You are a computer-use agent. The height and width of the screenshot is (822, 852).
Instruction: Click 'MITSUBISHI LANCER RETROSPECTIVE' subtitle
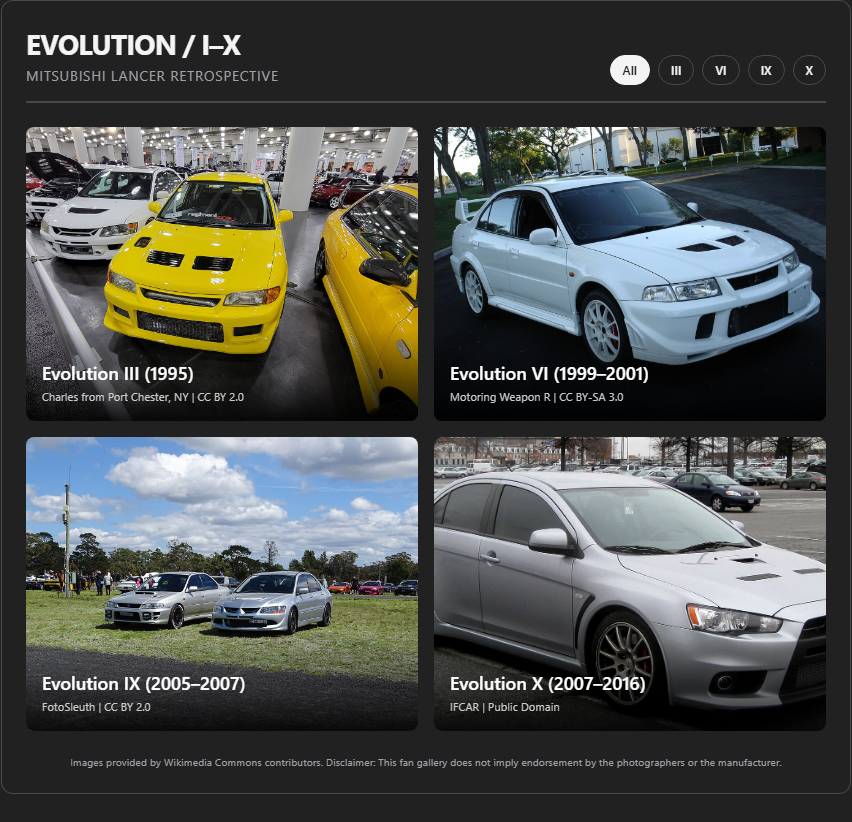[x=152, y=76]
